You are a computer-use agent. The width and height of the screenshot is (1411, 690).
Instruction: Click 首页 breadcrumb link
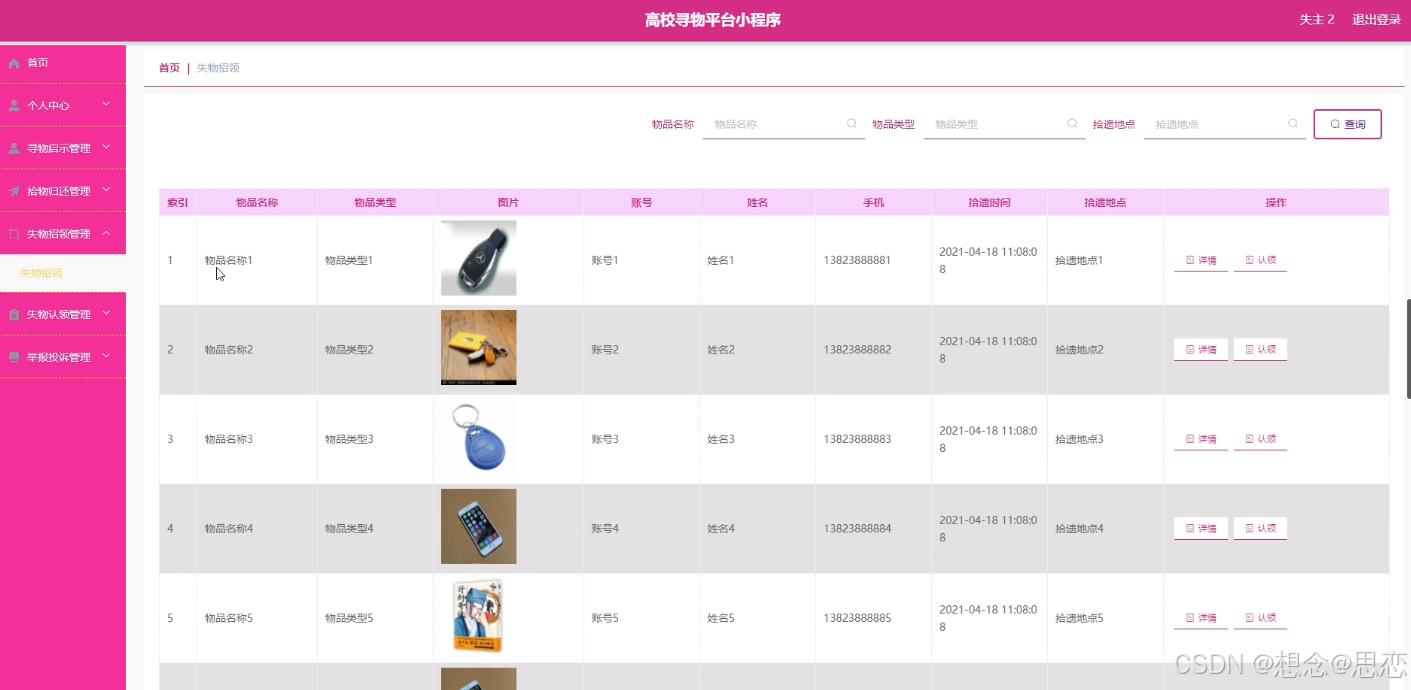point(169,68)
